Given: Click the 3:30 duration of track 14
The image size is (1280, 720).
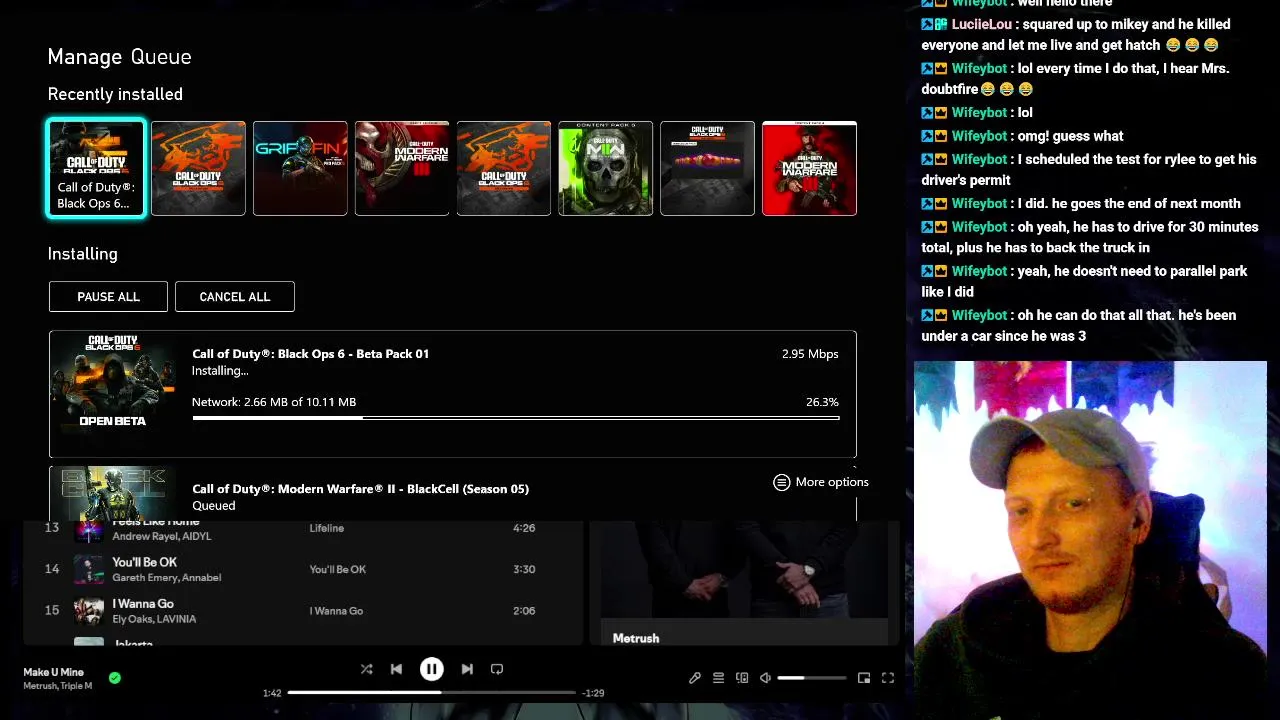Looking at the screenshot, I should point(524,569).
